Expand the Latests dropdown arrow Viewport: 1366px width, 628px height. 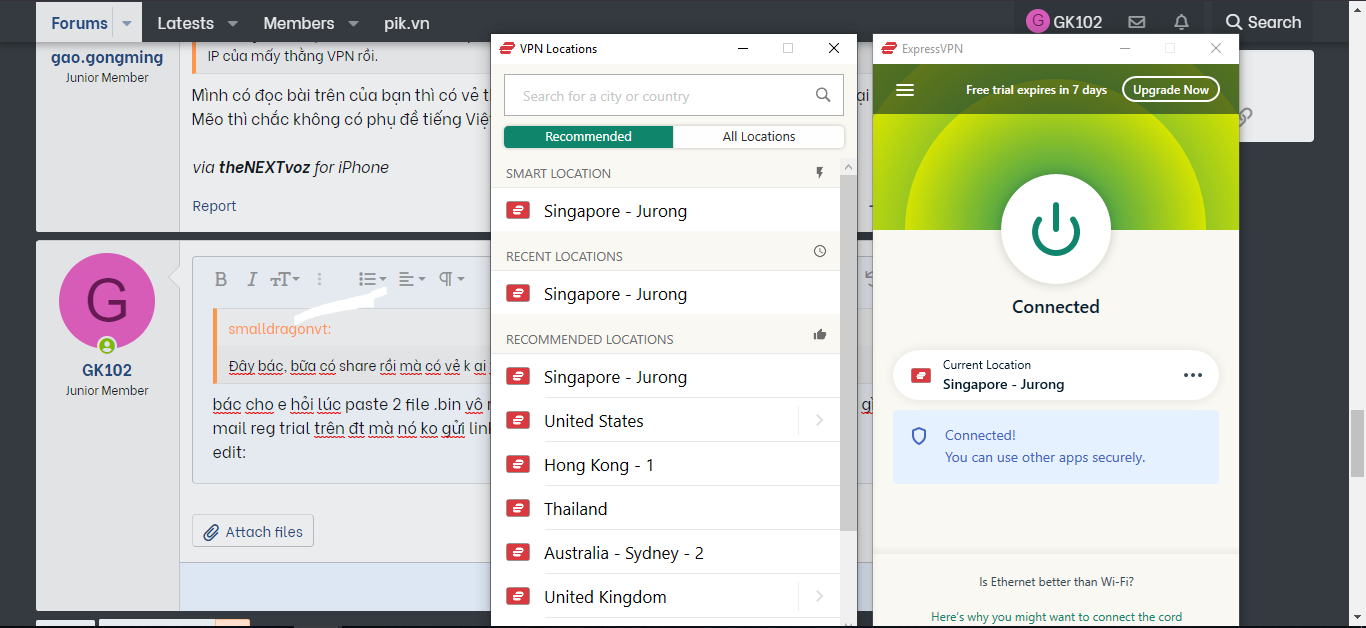[x=232, y=23]
